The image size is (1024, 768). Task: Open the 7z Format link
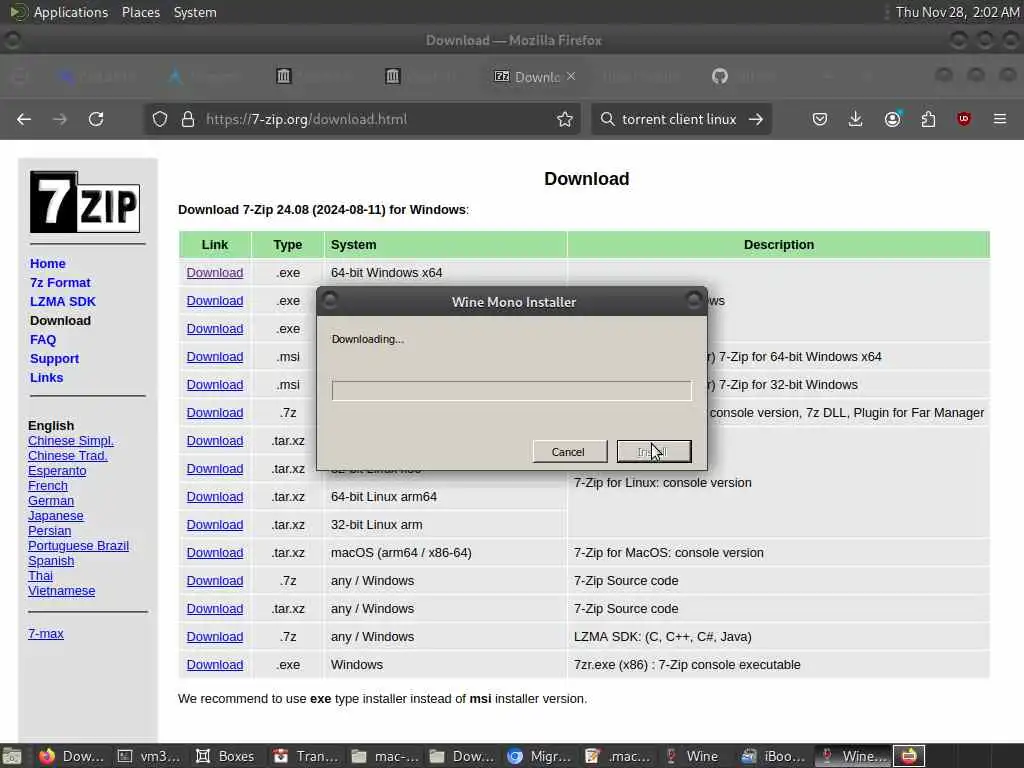coord(60,283)
